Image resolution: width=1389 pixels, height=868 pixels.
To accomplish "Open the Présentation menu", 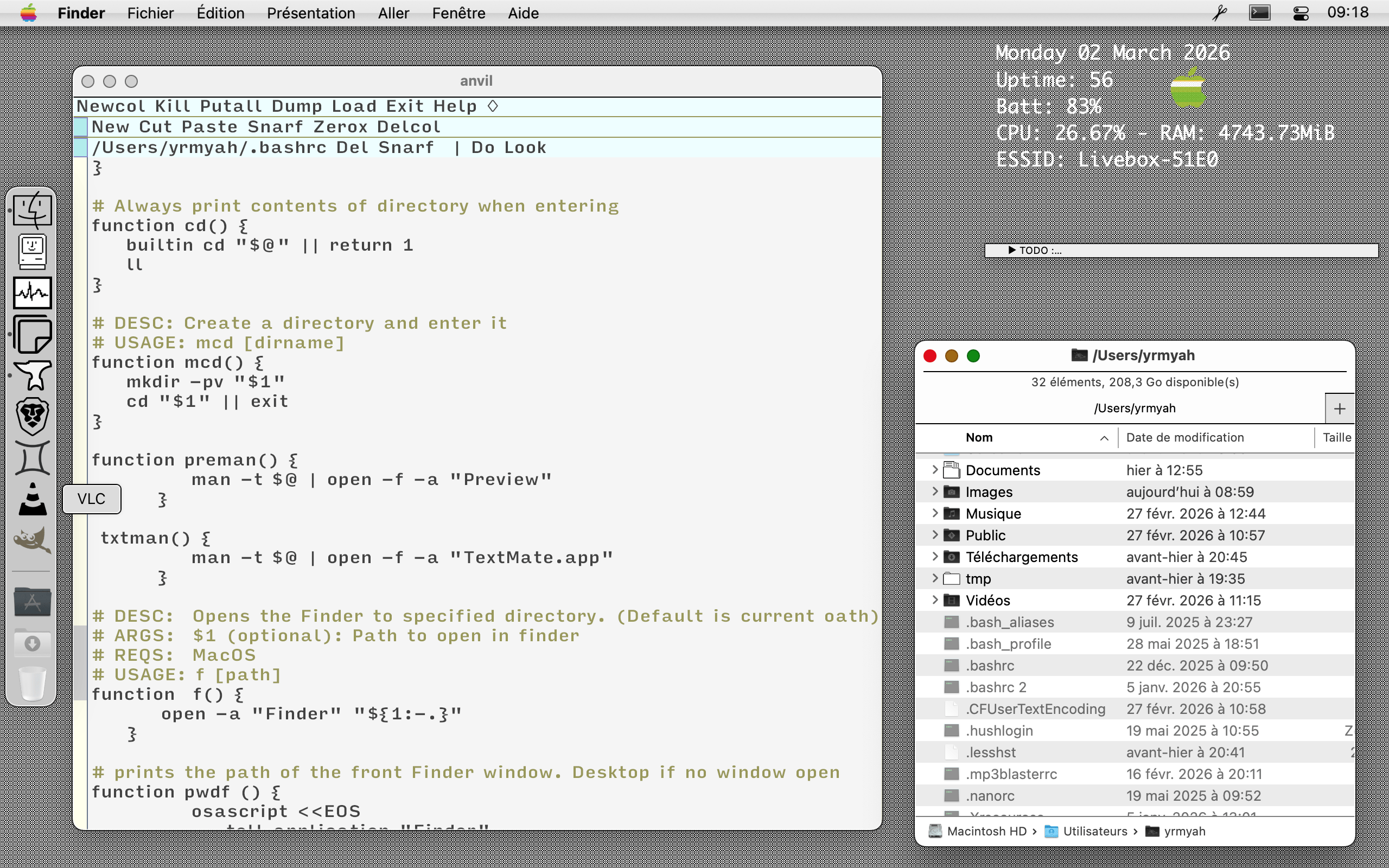I will (310, 13).
